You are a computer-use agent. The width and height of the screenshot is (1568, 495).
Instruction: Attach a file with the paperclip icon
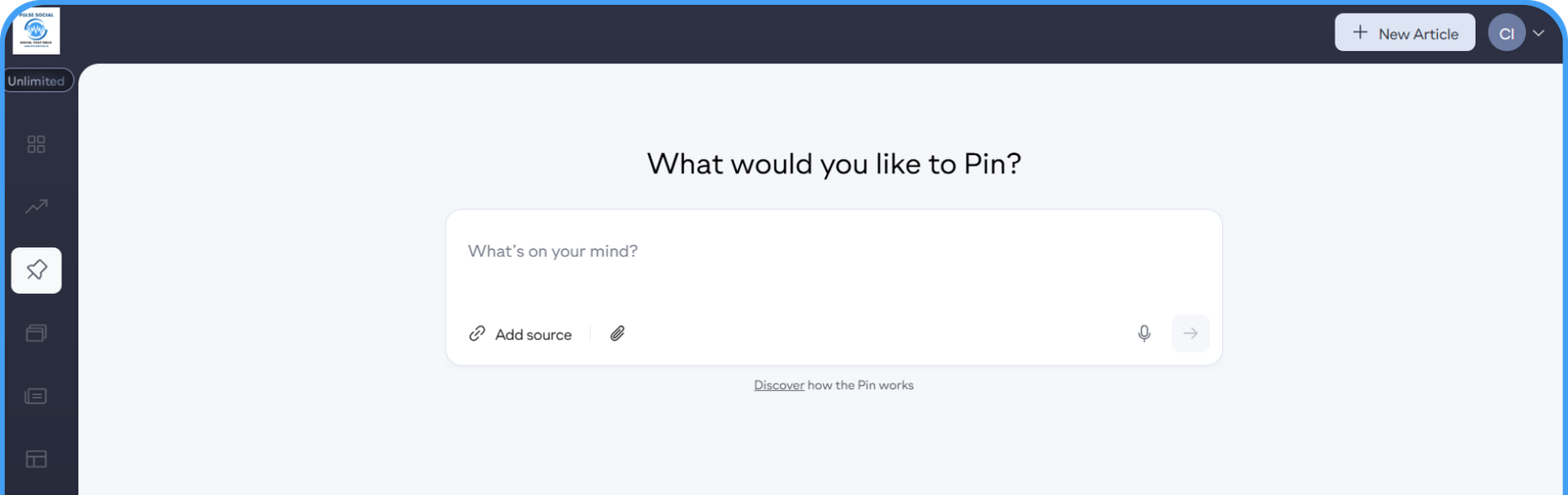[617, 334]
